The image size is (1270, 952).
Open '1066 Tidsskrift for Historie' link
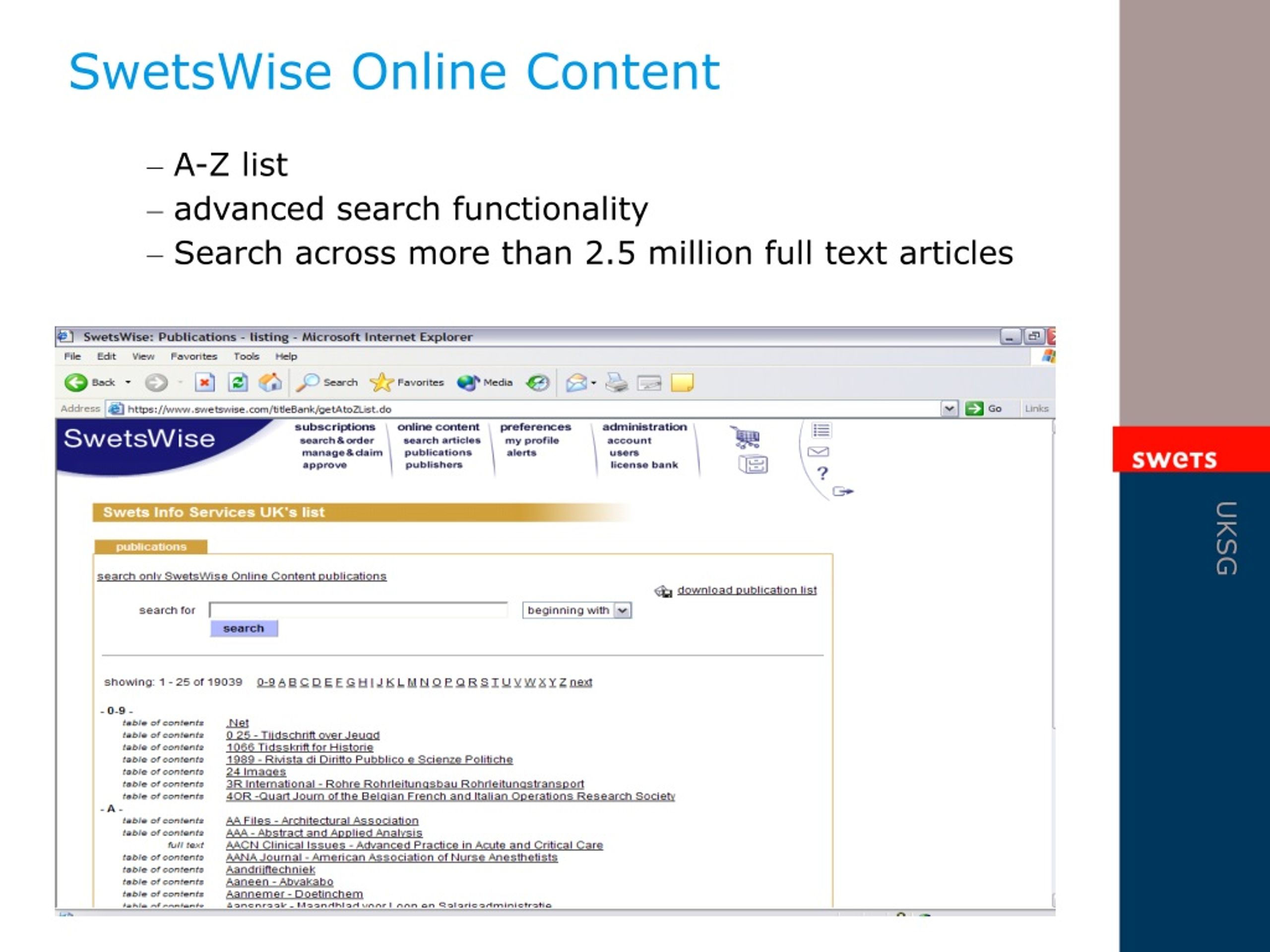(300, 747)
